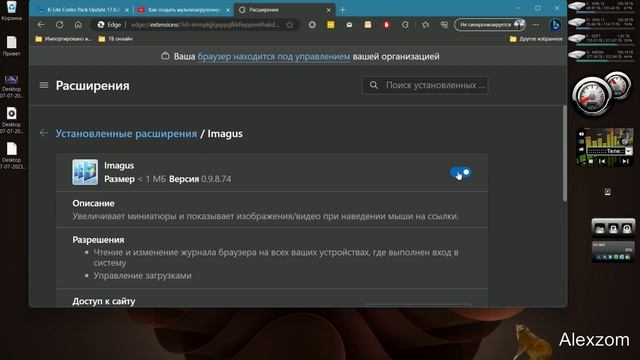Open Edge 'Settings and more' three-dot menu
The height and width of the screenshot is (360, 640).
tap(536, 25)
